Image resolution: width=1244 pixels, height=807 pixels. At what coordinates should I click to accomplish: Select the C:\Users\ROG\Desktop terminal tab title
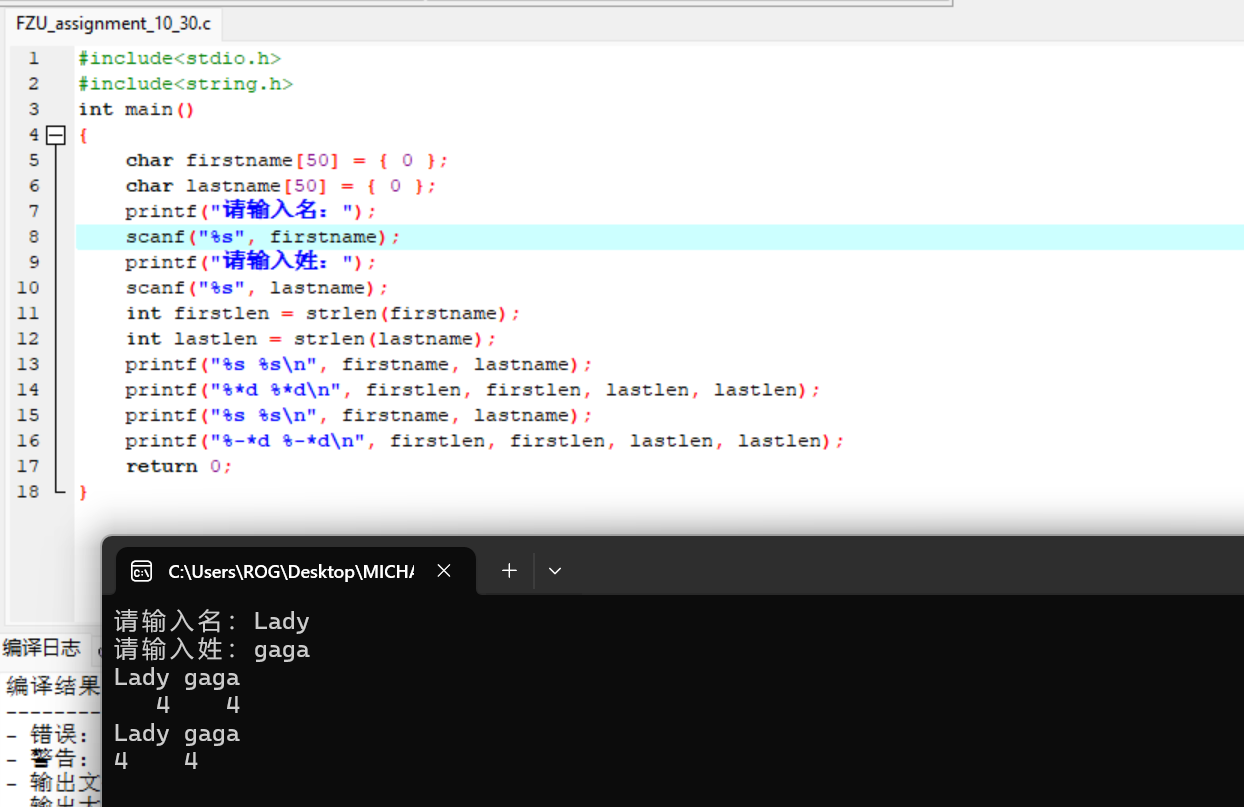point(291,571)
